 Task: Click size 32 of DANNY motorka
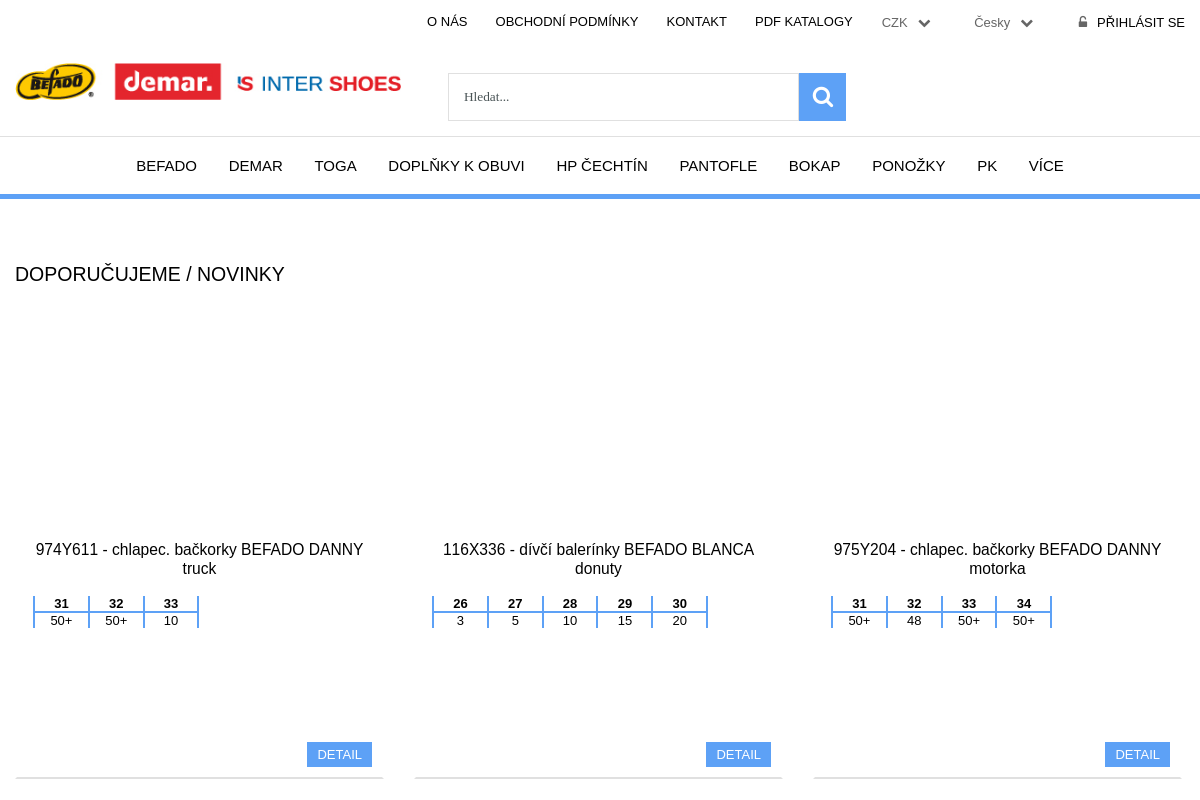[914, 604]
